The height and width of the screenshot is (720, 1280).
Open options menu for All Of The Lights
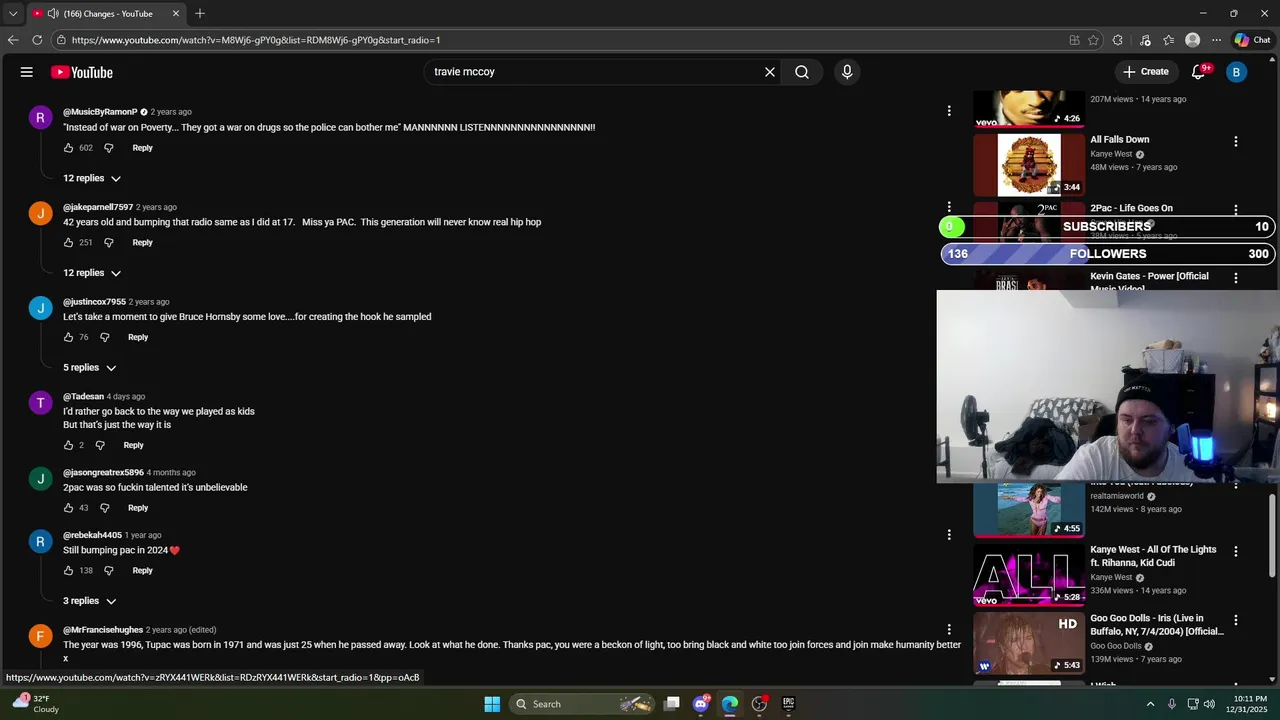click(x=1236, y=551)
